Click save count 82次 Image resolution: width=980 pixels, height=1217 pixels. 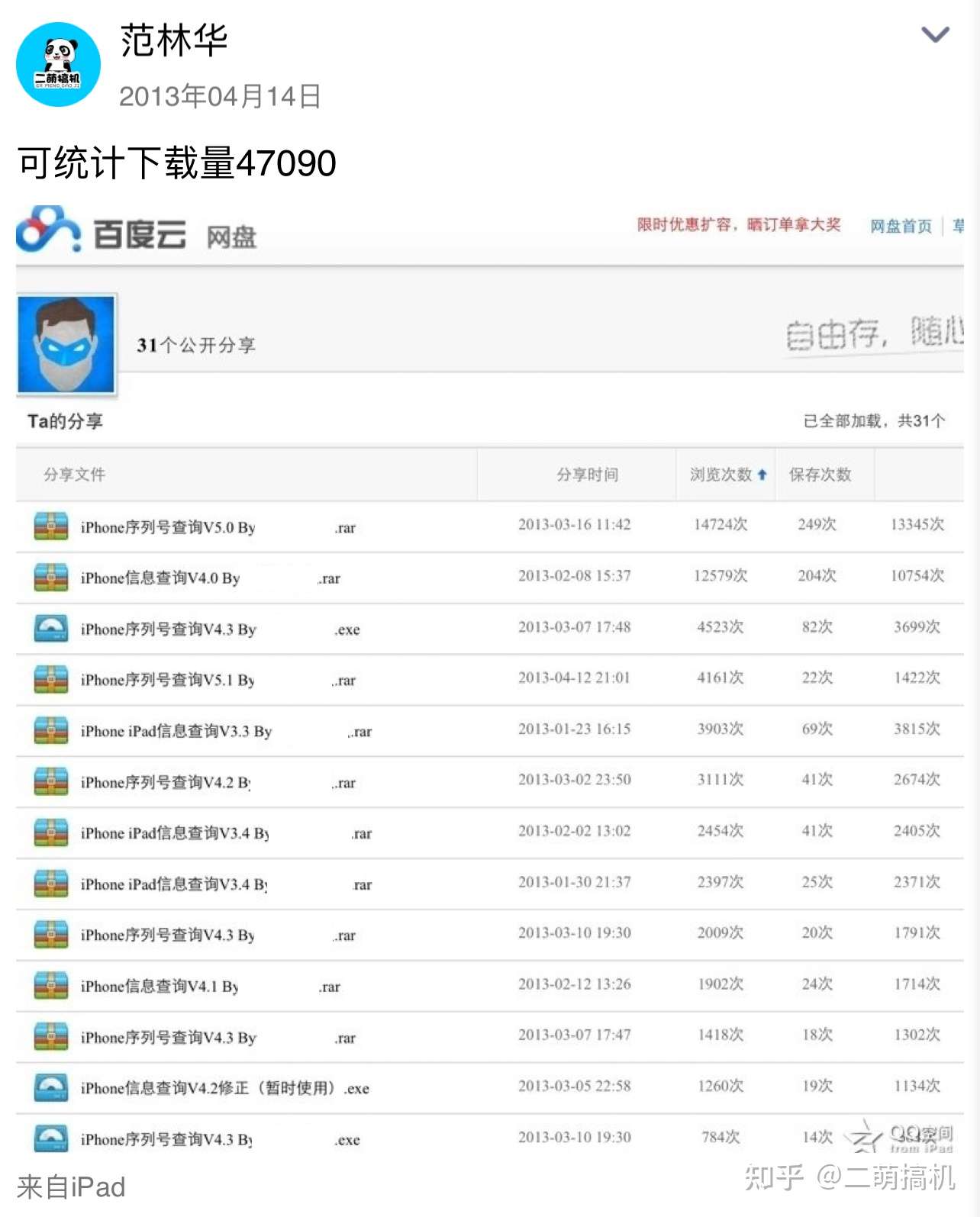(817, 626)
